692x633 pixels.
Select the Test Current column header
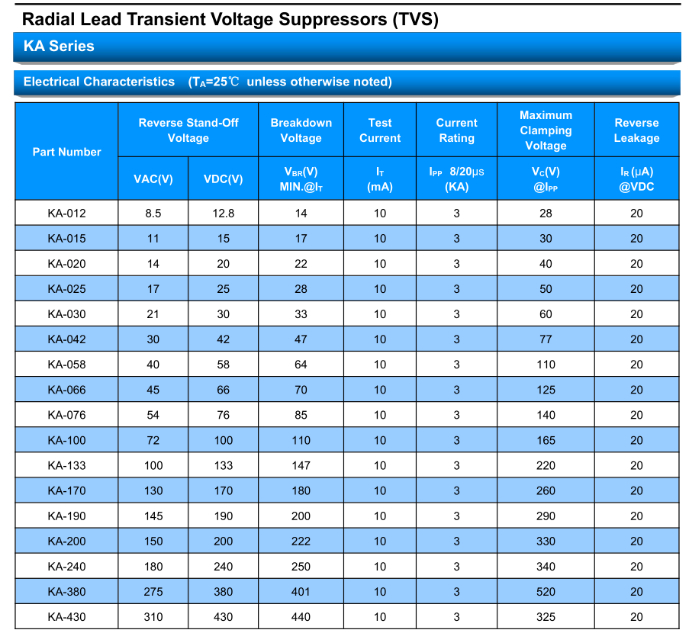[380, 130]
